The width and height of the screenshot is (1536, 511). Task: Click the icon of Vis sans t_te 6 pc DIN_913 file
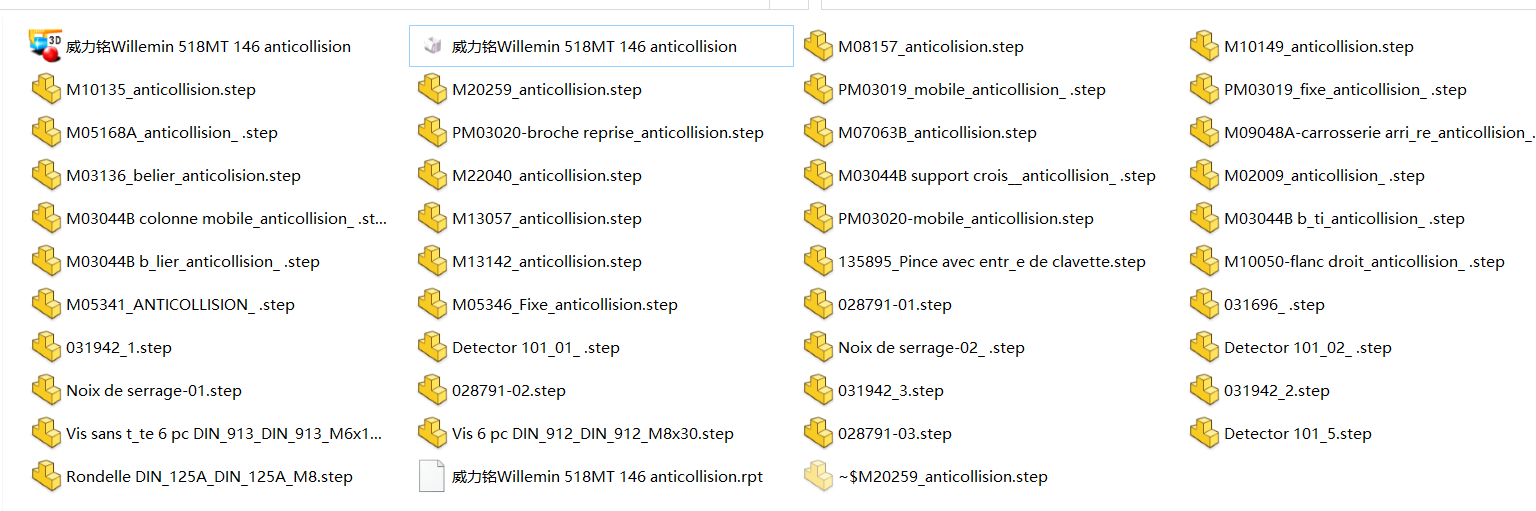[47, 433]
